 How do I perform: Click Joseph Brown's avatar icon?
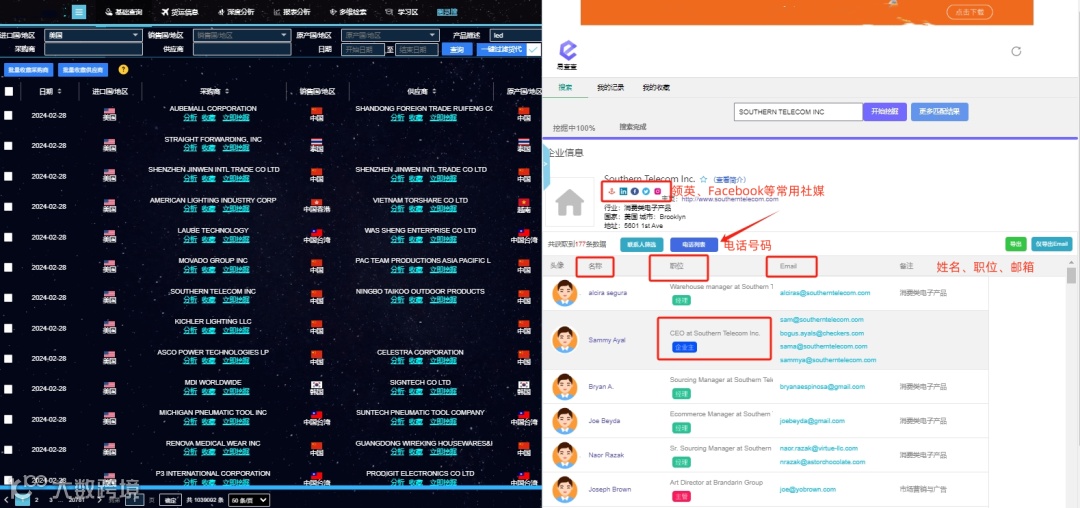coord(565,489)
